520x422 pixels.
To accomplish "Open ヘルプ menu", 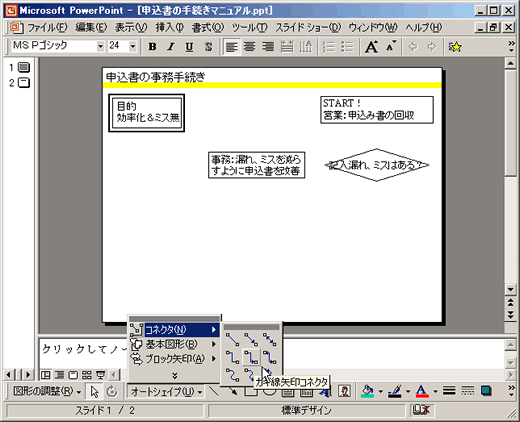I will point(424,27).
